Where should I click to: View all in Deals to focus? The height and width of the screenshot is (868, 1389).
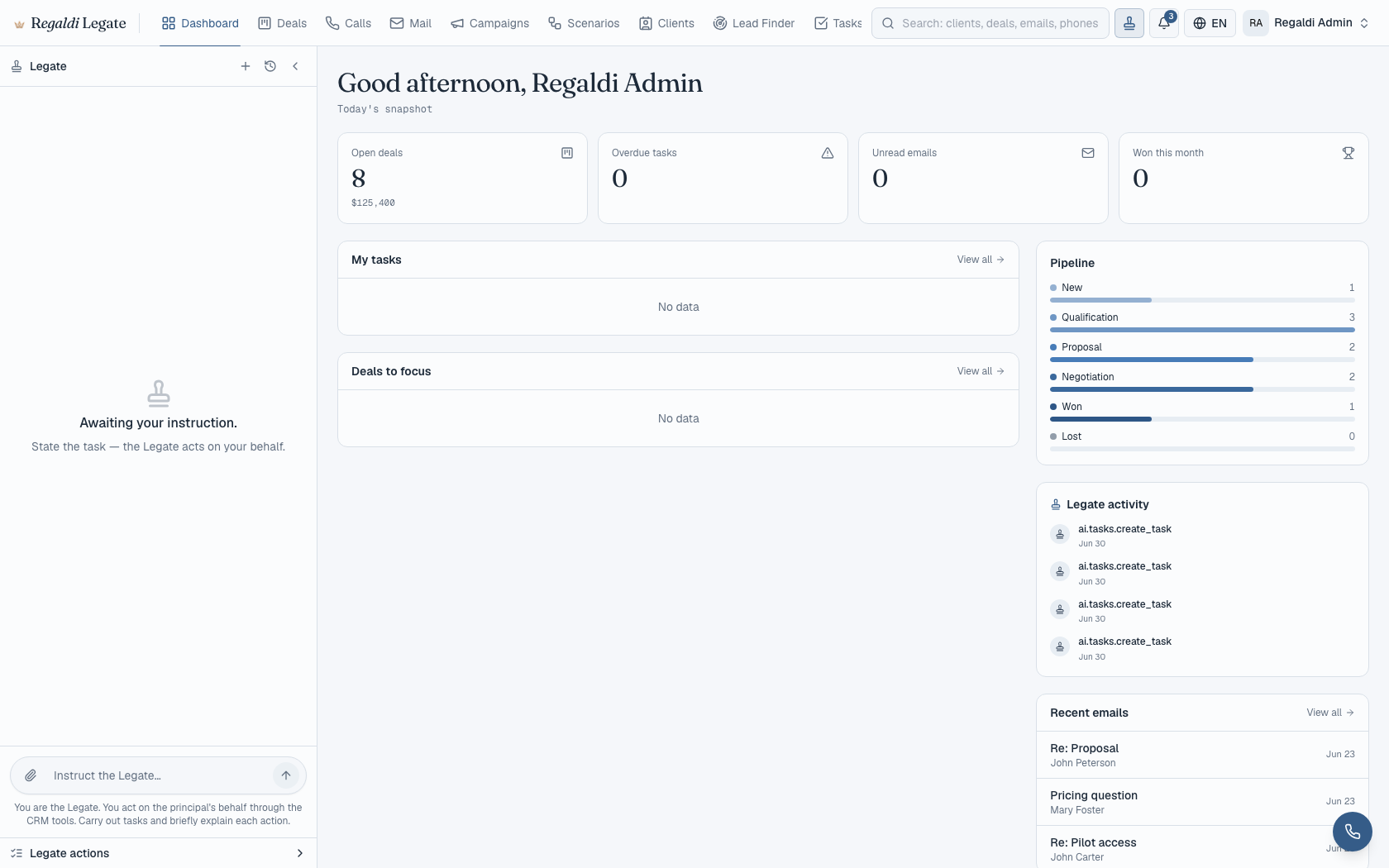pos(981,371)
